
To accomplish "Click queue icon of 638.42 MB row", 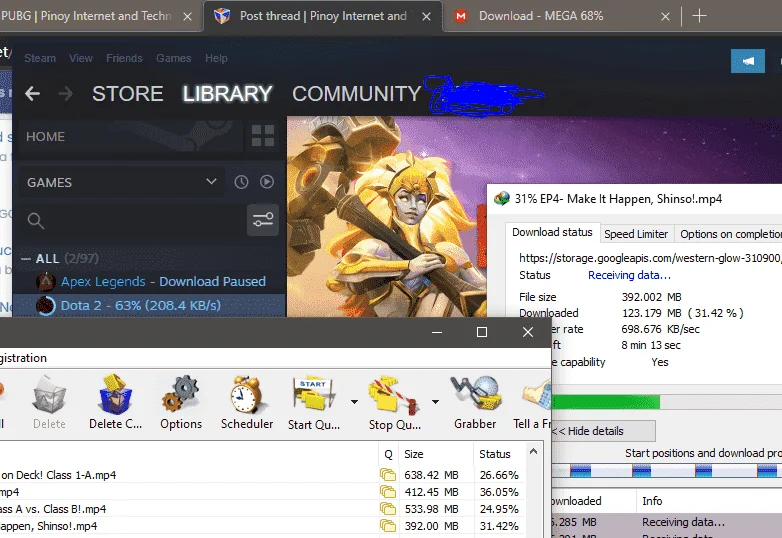I will coord(388,475).
